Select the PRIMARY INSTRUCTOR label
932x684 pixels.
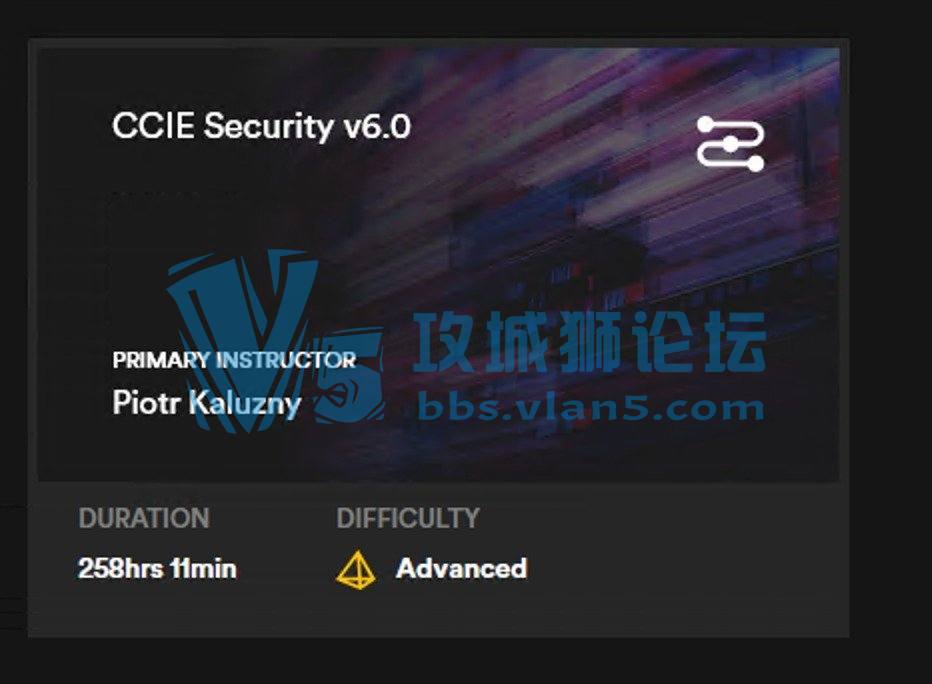coord(234,360)
